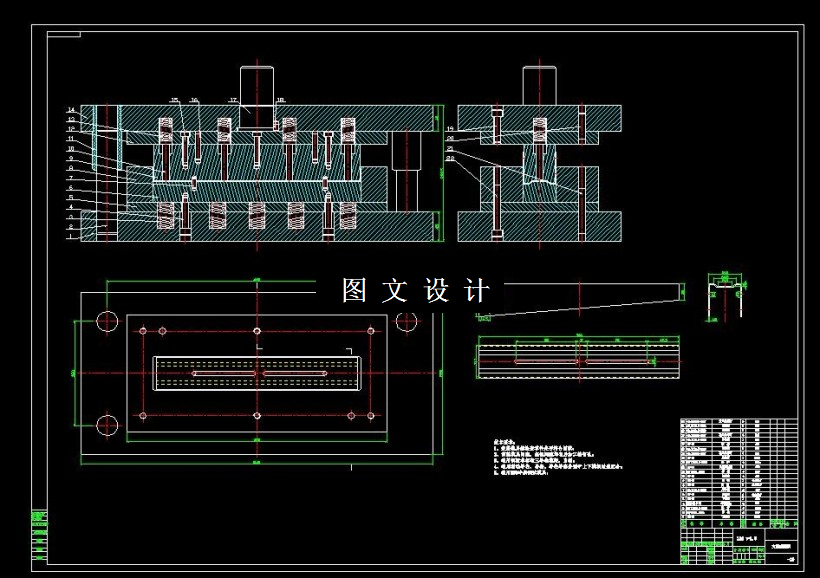Select part callout number 19

(x=450, y=129)
